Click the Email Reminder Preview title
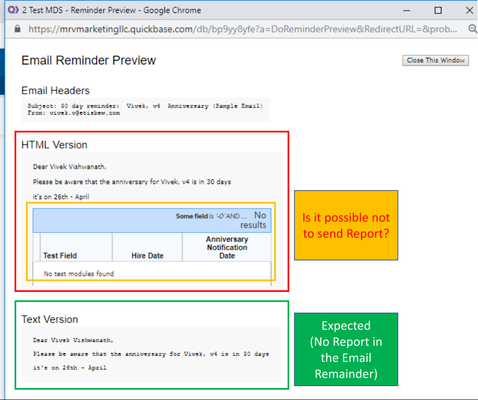Image resolution: width=478 pixels, height=400 pixels. click(x=89, y=60)
